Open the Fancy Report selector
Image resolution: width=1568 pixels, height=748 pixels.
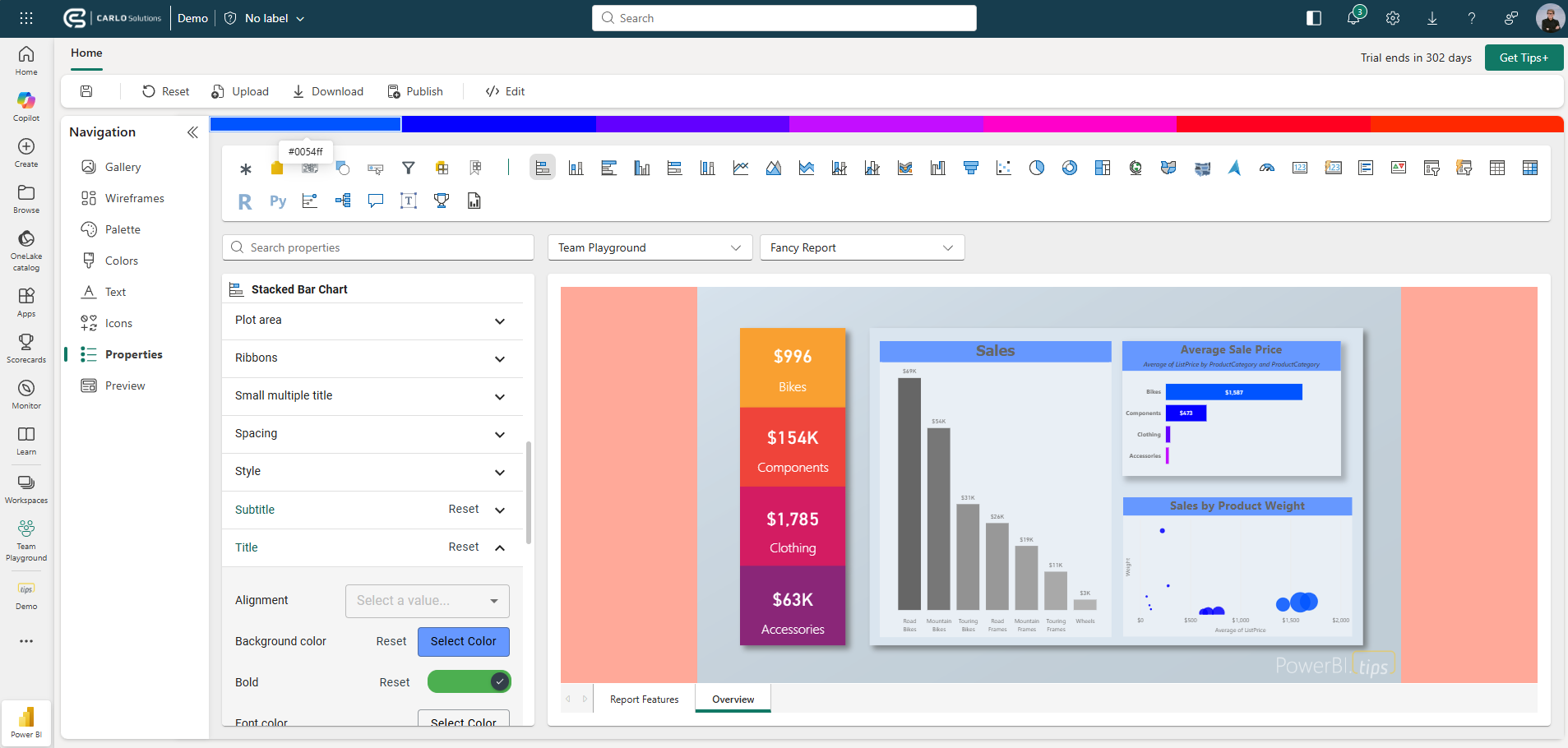click(861, 247)
